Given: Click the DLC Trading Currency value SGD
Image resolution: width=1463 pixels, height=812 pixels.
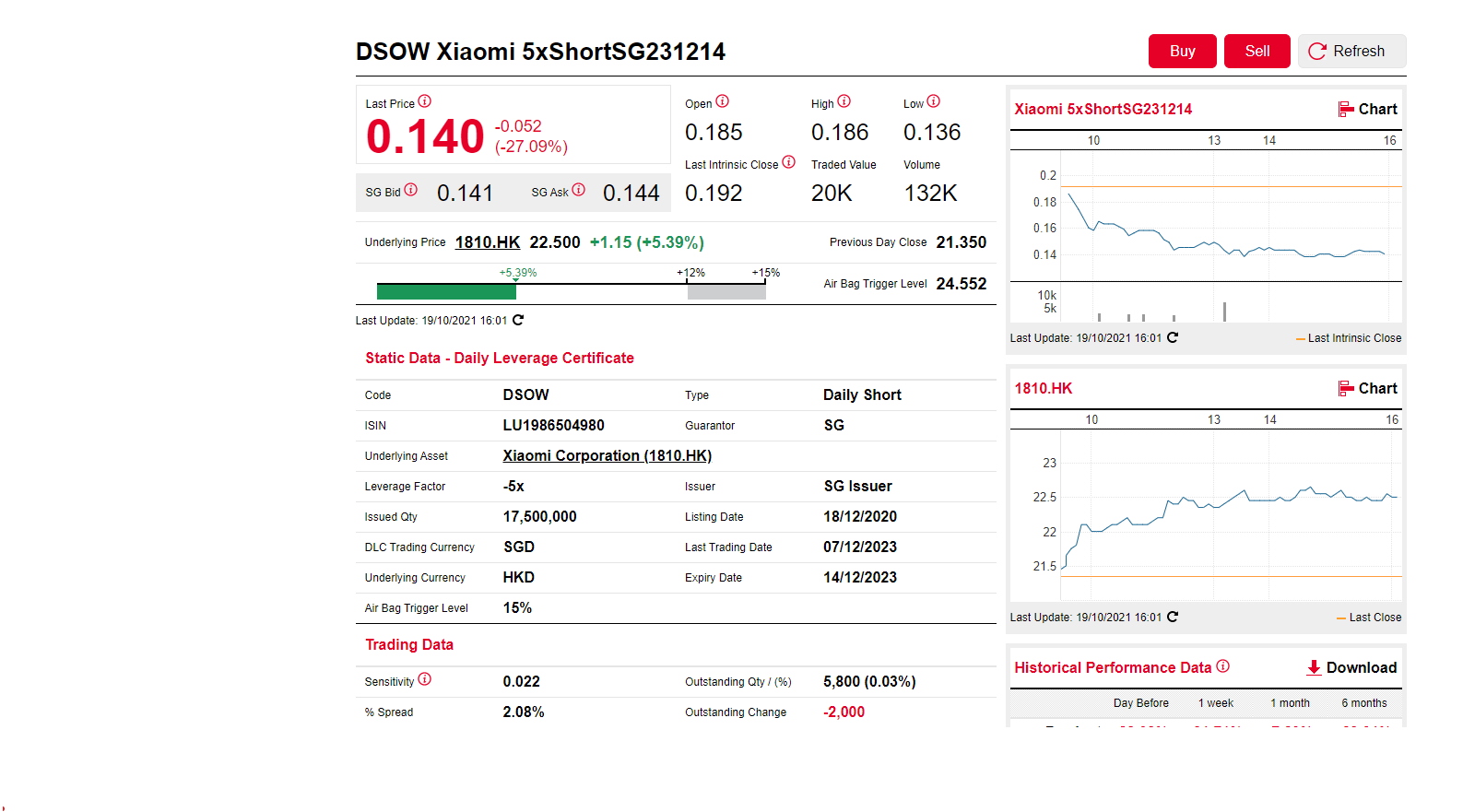Looking at the screenshot, I should (x=519, y=547).
